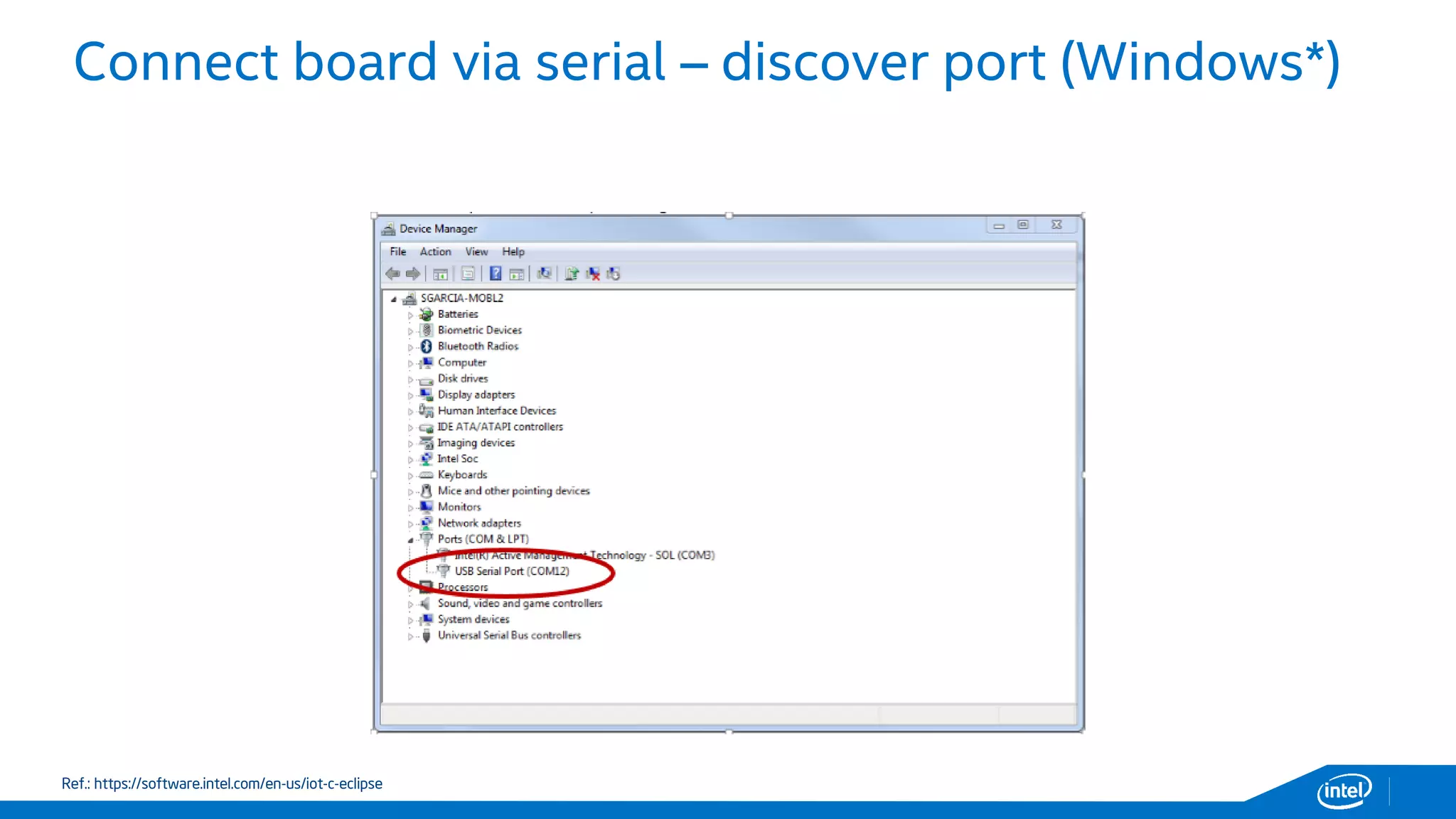Click the Computer category icon
The width and height of the screenshot is (1456, 819).
click(x=426, y=363)
